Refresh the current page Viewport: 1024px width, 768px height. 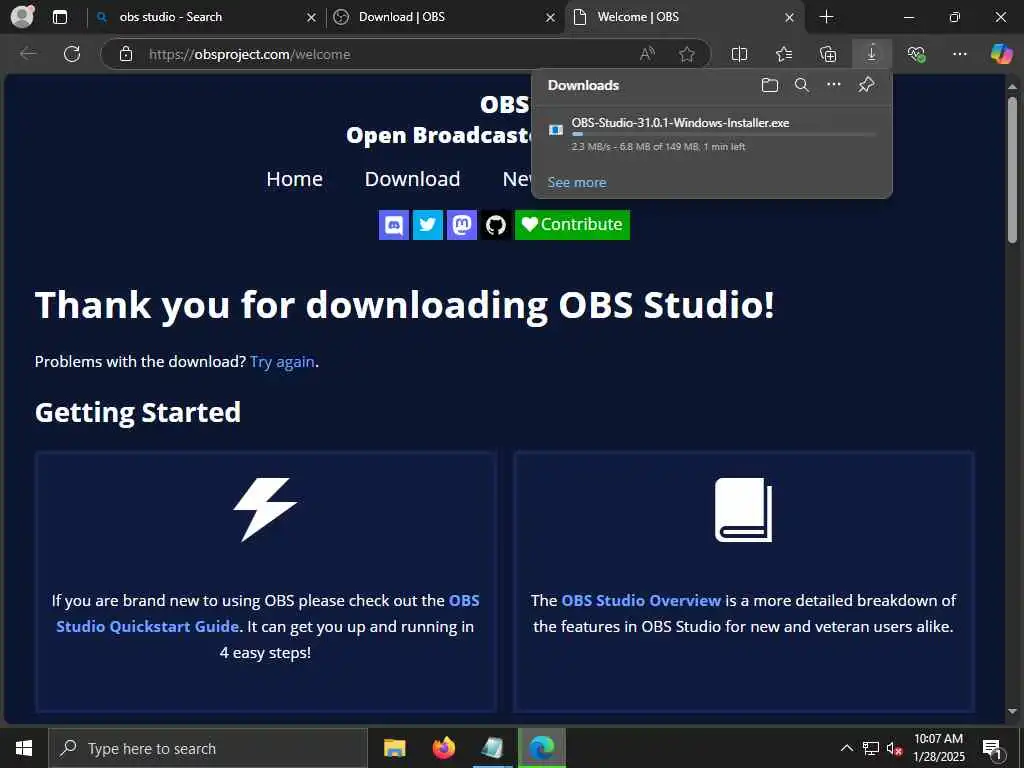point(72,54)
